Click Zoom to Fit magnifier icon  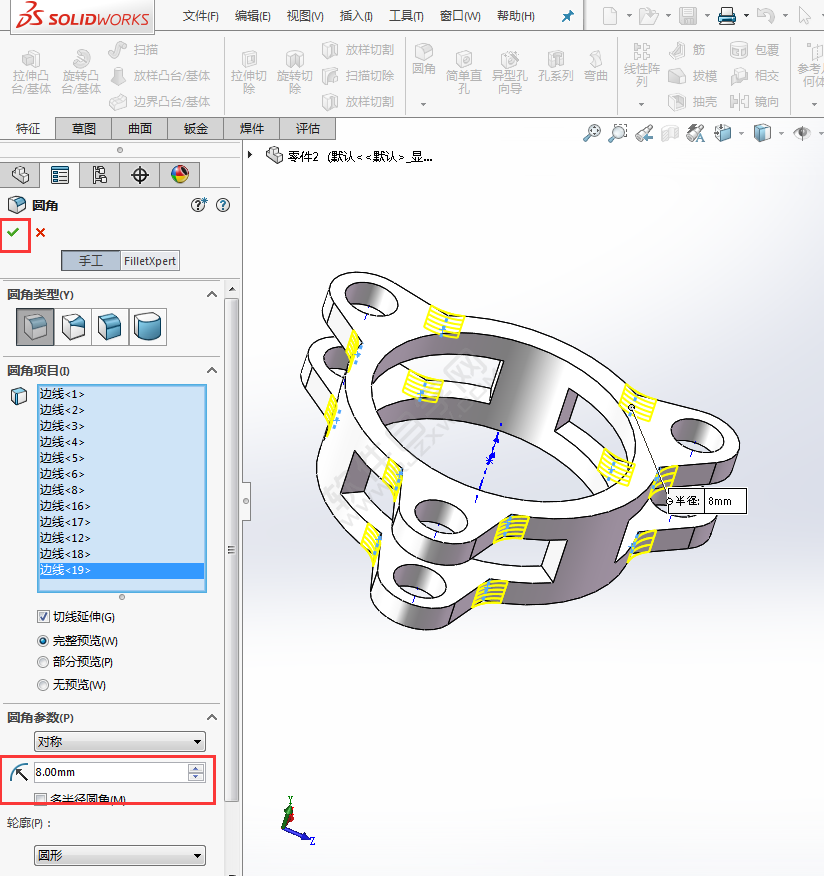click(592, 133)
